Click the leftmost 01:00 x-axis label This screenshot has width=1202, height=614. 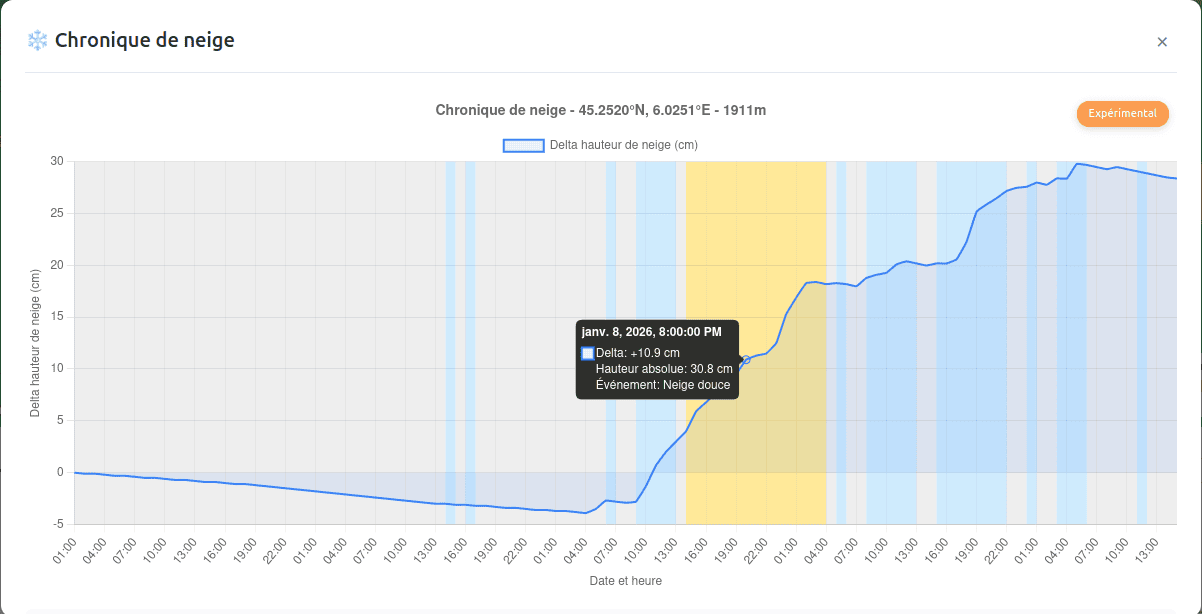pos(66,550)
